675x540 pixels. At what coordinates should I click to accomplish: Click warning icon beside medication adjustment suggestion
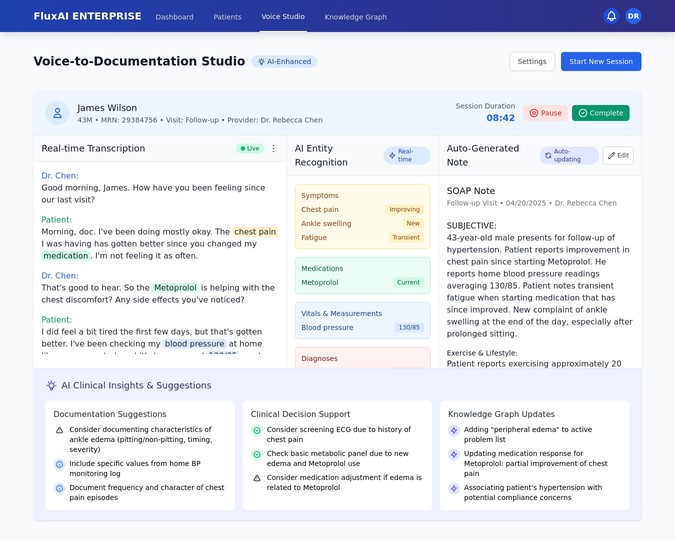[x=257, y=478]
